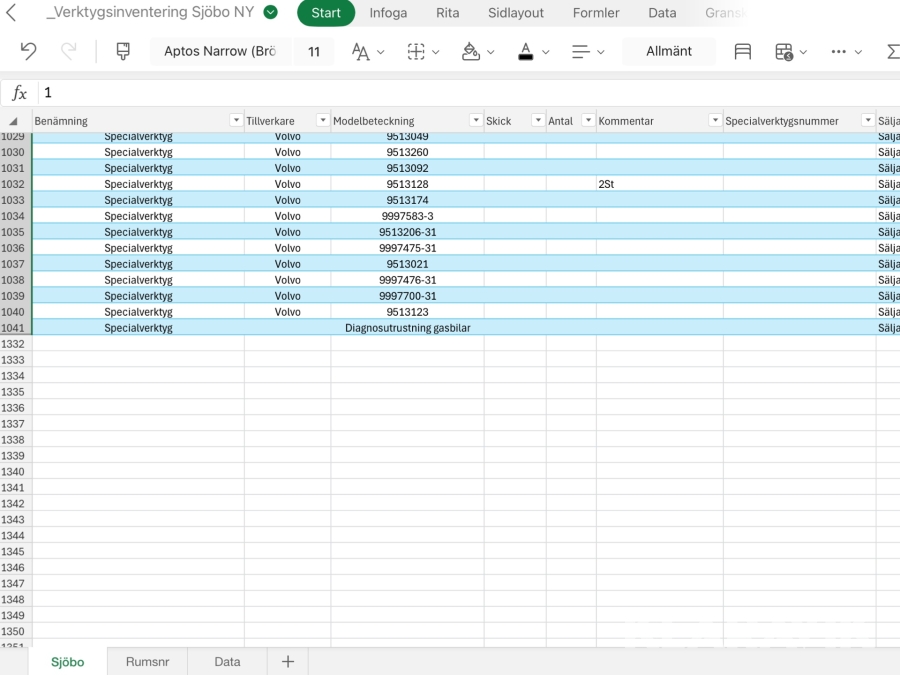The image size is (900, 675).
Task: Select the cell containing Diagnosutrustning gasbilar
Action: coord(407,328)
